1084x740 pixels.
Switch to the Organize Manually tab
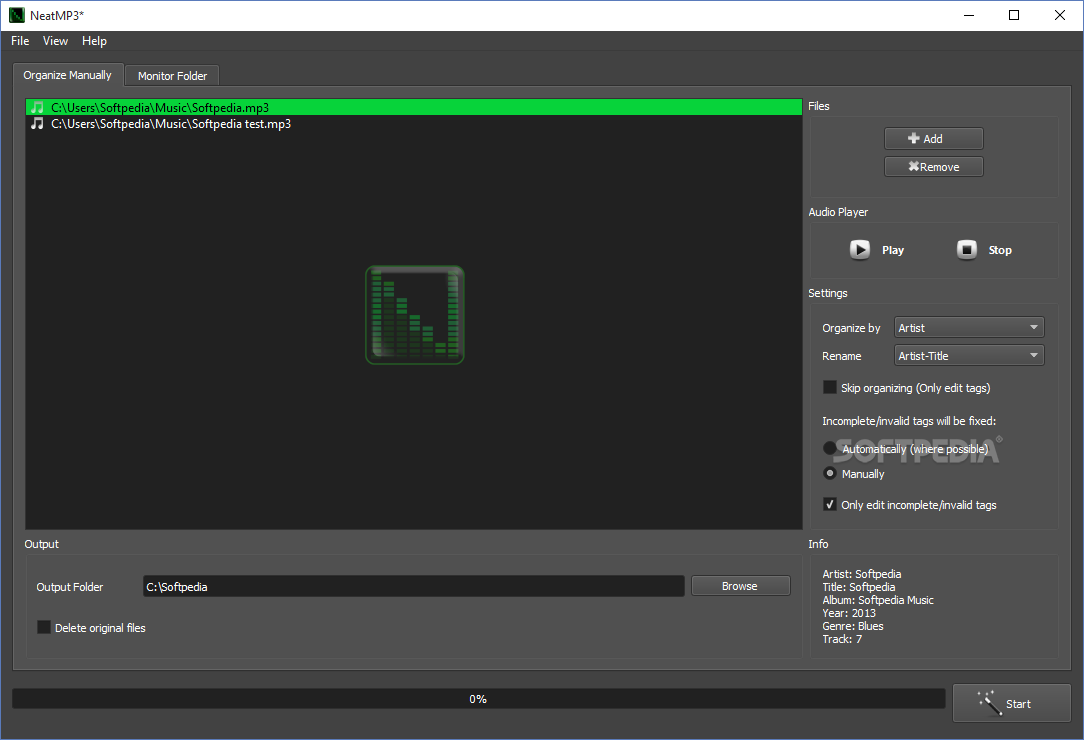coord(68,75)
